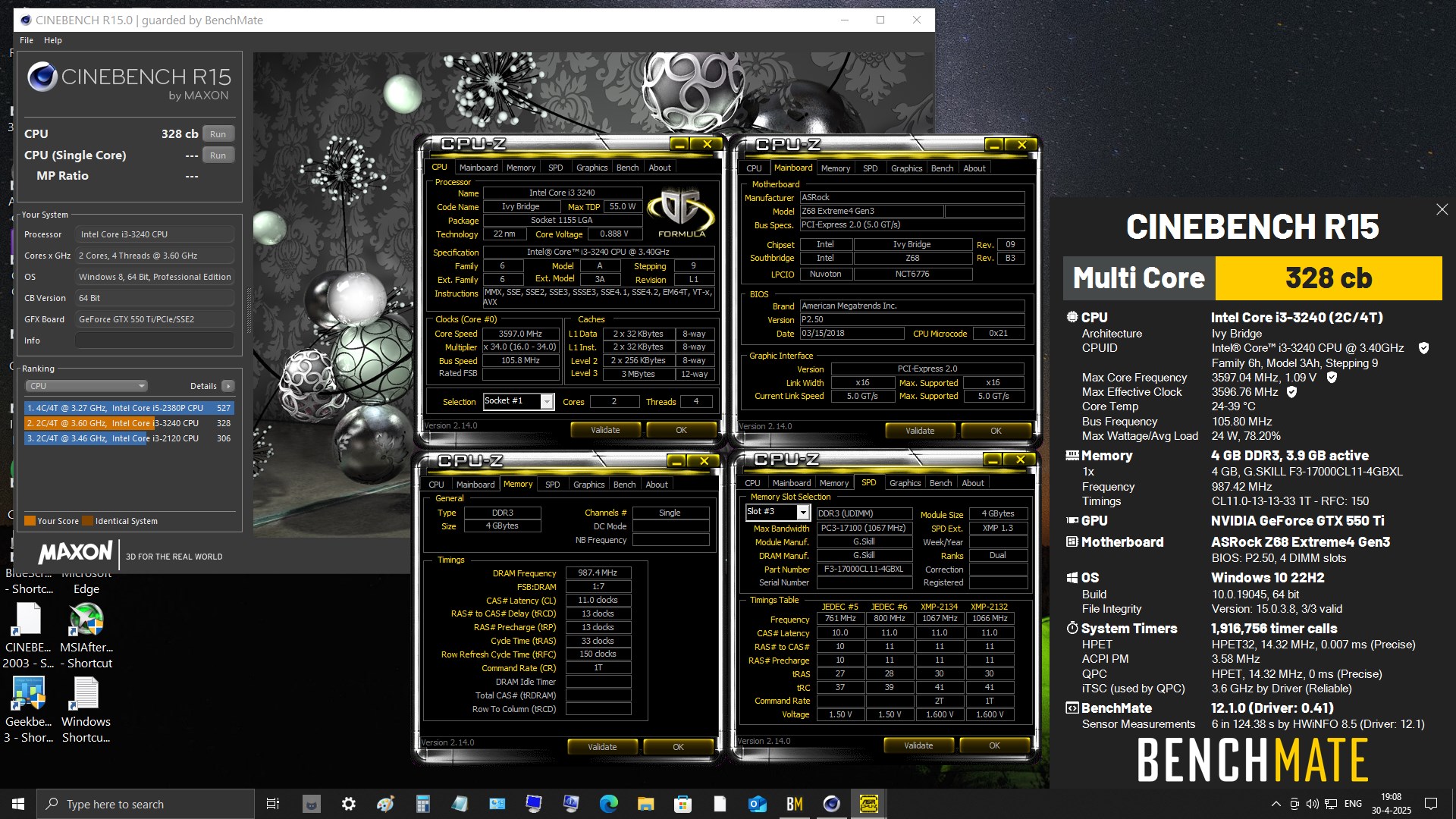
Task: Open the File menu in Cinebench
Action: (x=27, y=40)
